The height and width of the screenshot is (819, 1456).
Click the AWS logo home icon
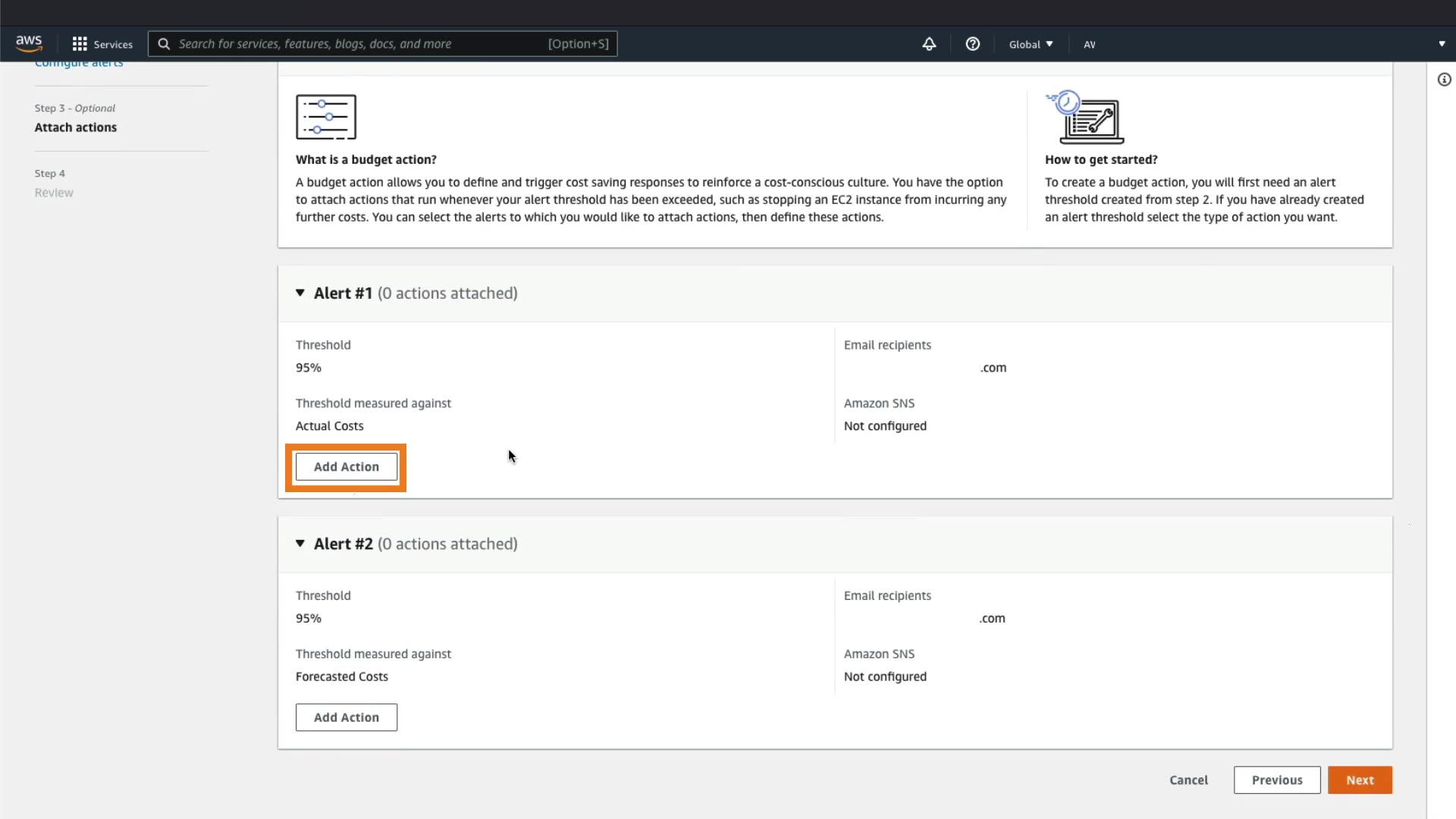pos(29,43)
